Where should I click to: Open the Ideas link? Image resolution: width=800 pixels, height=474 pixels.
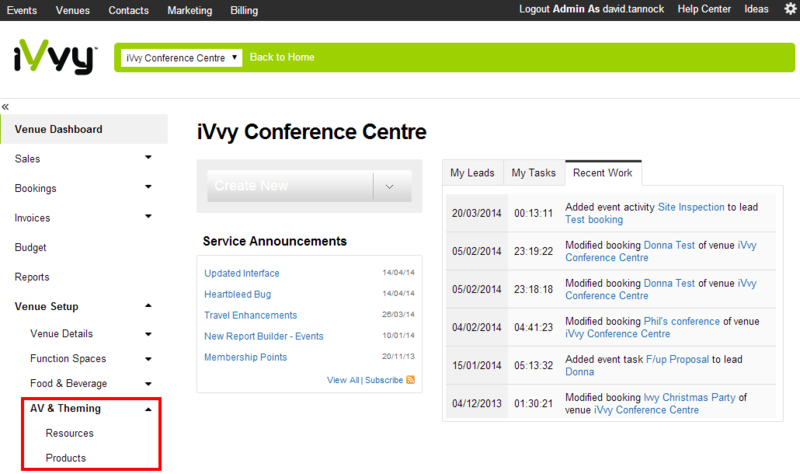[x=756, y=9]
